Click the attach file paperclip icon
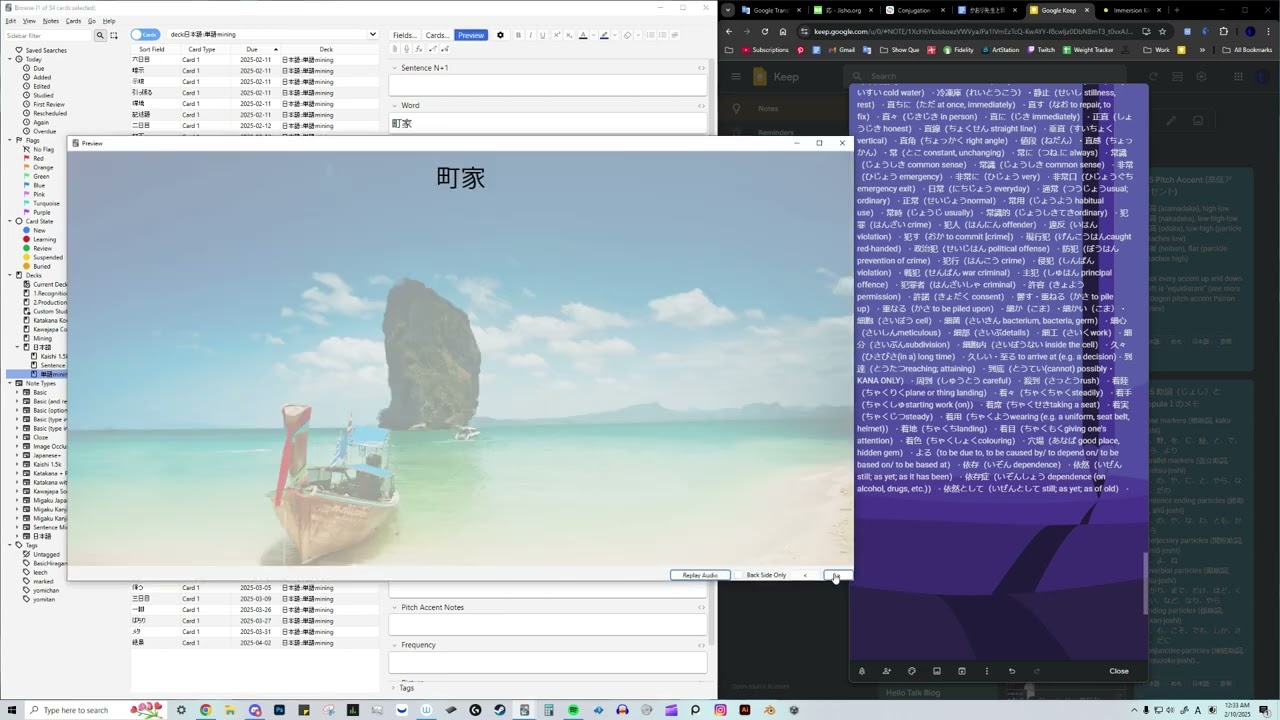The image size is (1280, 720). click(395, 49)
